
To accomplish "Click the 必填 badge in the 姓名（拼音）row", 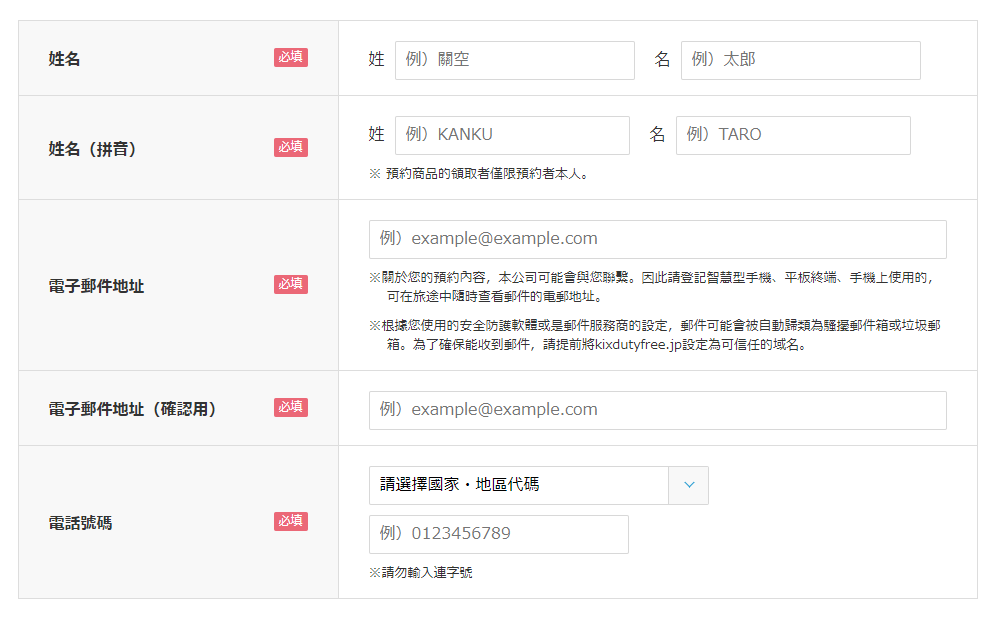I will click(x=291, y=148).
